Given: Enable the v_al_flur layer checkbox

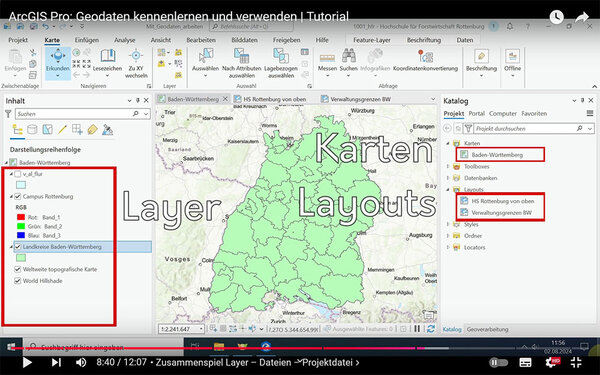Looking at the screenshot, I should (x=18, y=174).
